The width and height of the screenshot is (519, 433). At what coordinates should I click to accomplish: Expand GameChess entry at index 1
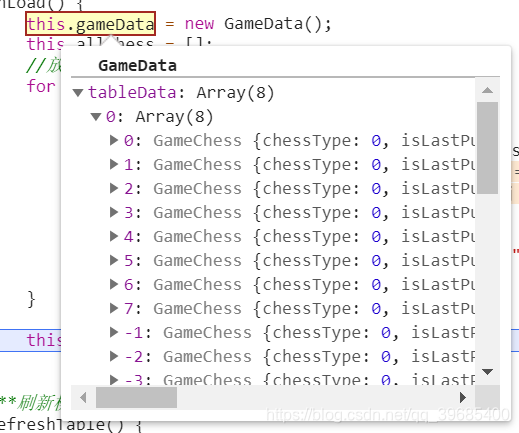(114, 164)
